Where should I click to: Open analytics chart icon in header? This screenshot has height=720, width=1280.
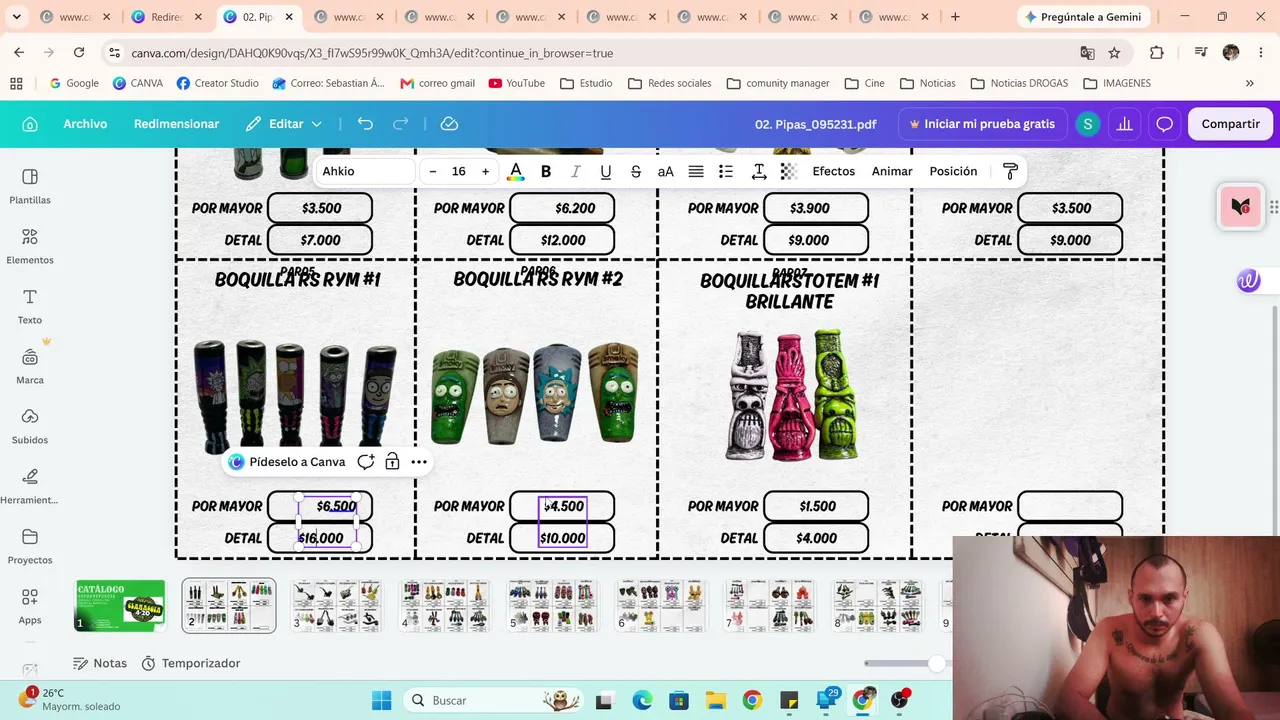[x=1125, y=124]
